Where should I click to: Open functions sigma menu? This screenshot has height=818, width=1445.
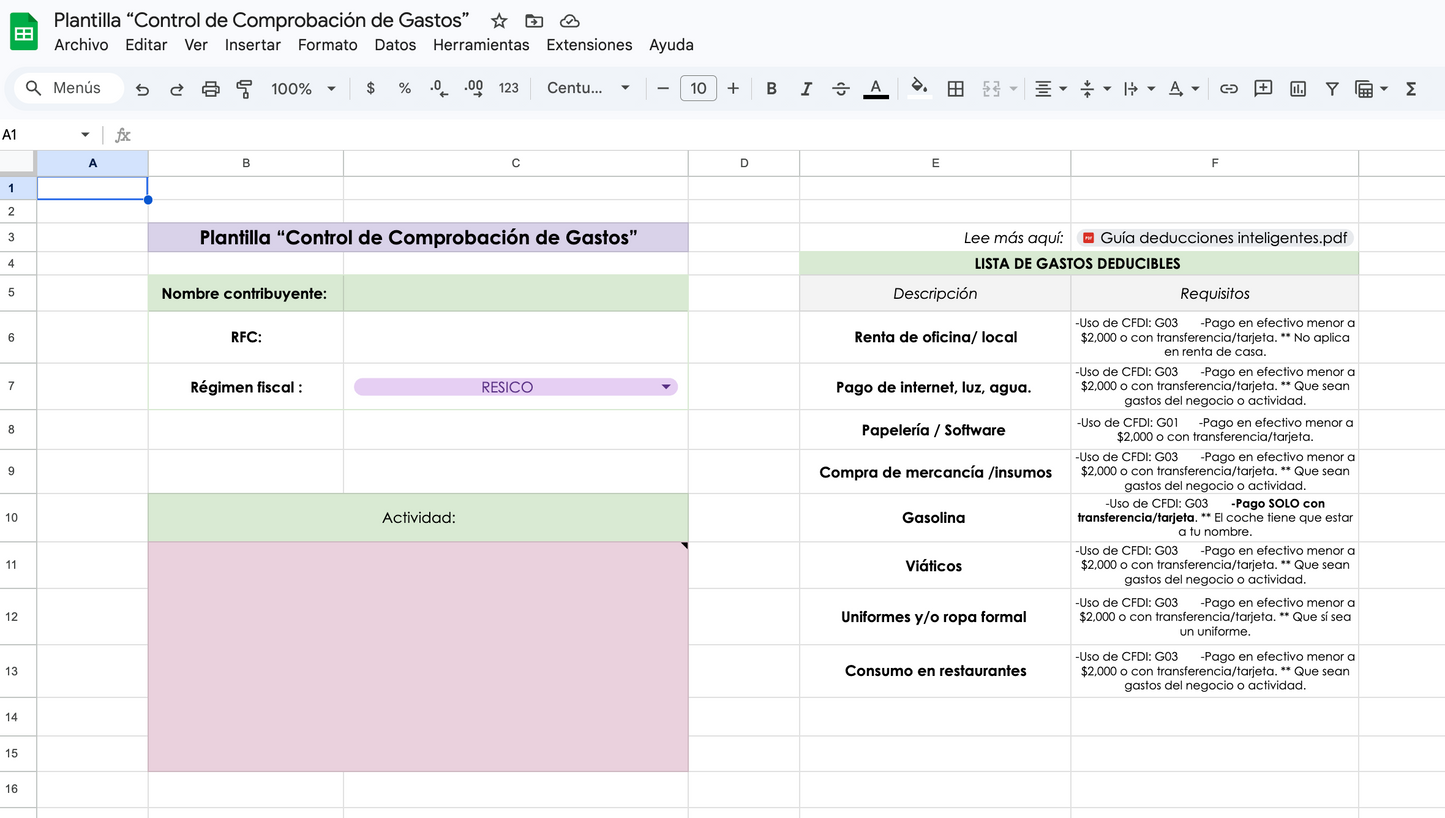click(x=1411, y=88)
